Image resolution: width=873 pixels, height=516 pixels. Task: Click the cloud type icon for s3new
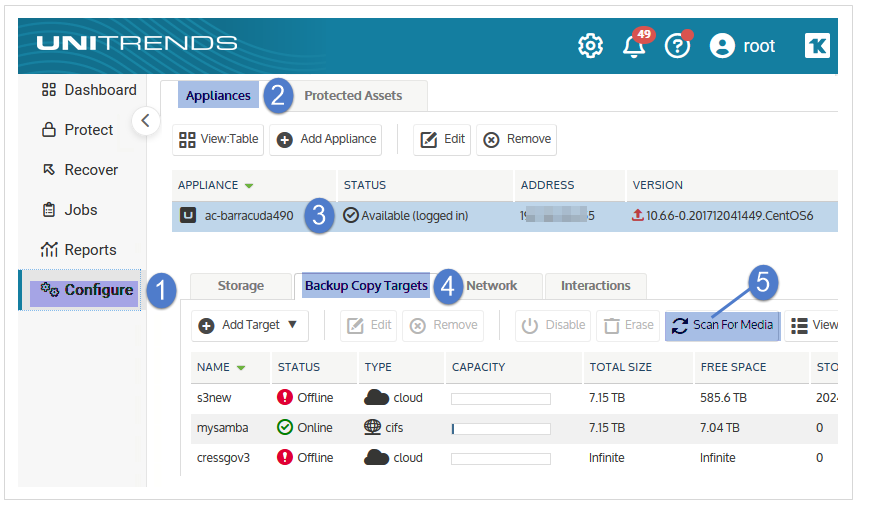coord(376,398)
